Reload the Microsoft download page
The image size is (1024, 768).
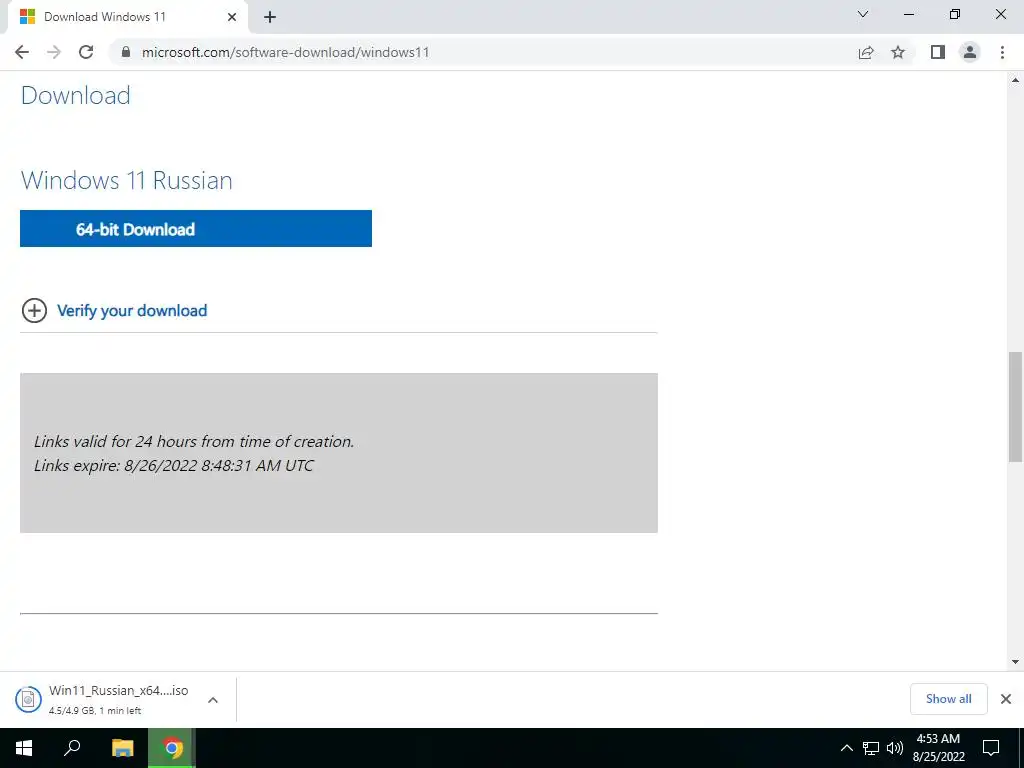[x=86, y=52]
